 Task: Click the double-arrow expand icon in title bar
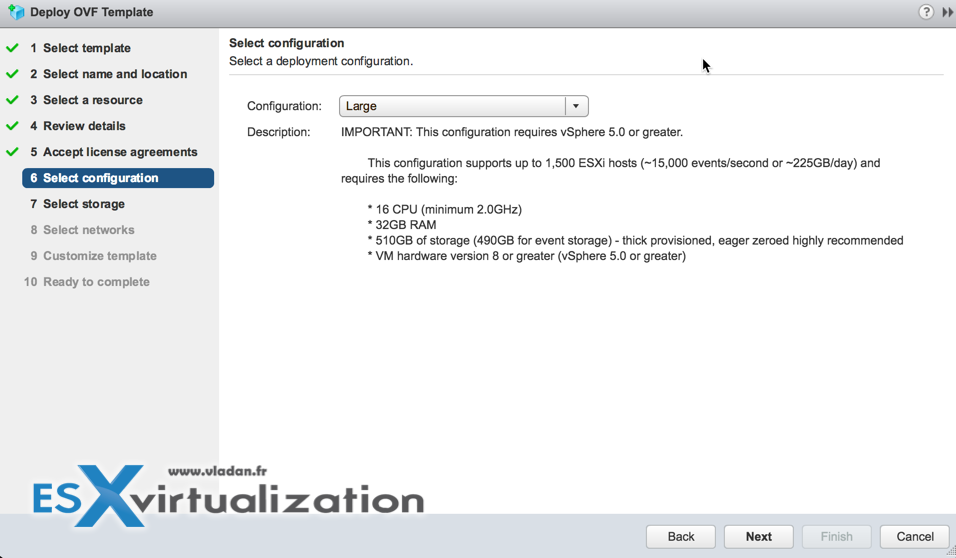947,12
